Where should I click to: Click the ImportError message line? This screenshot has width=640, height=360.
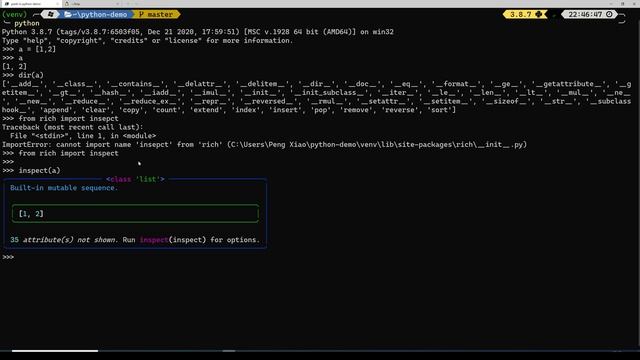click(x=264, y=144)
